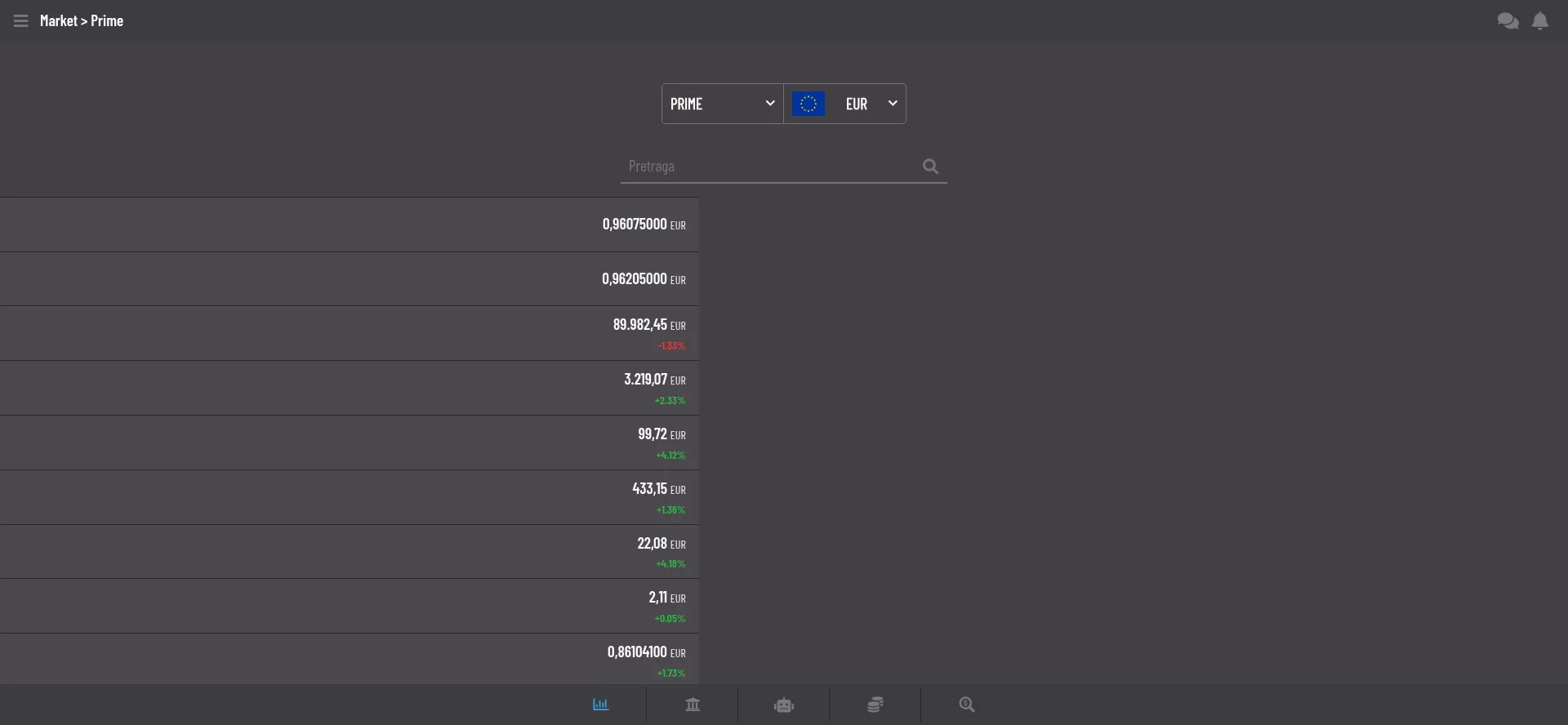Expand the EUR currency dropdown
1568x725 pixels.
pos(845,104)
